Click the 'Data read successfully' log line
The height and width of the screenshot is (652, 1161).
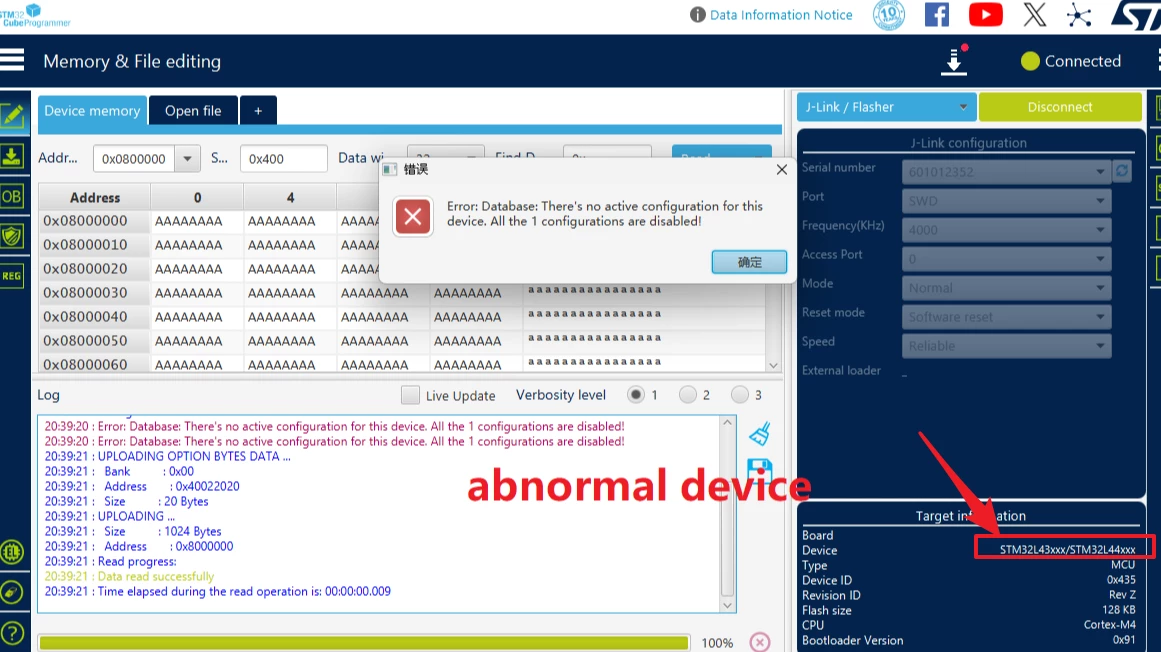tap(129, 576)
